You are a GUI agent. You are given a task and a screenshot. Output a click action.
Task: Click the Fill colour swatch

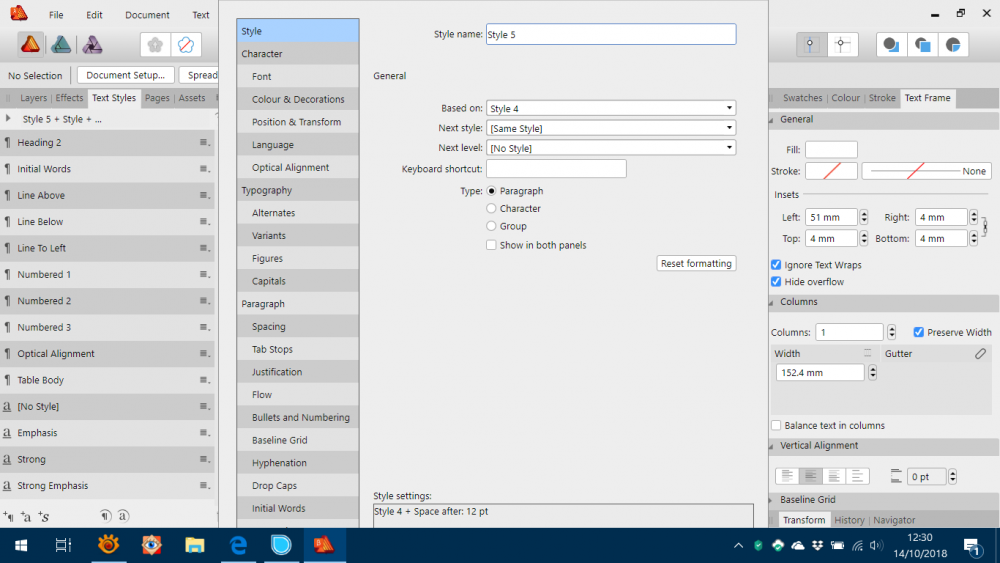[831, 150]
